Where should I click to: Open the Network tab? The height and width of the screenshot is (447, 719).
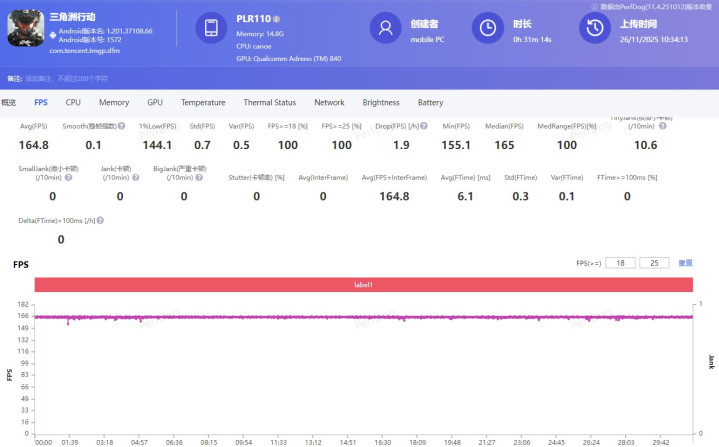click(x=329, y=102)
